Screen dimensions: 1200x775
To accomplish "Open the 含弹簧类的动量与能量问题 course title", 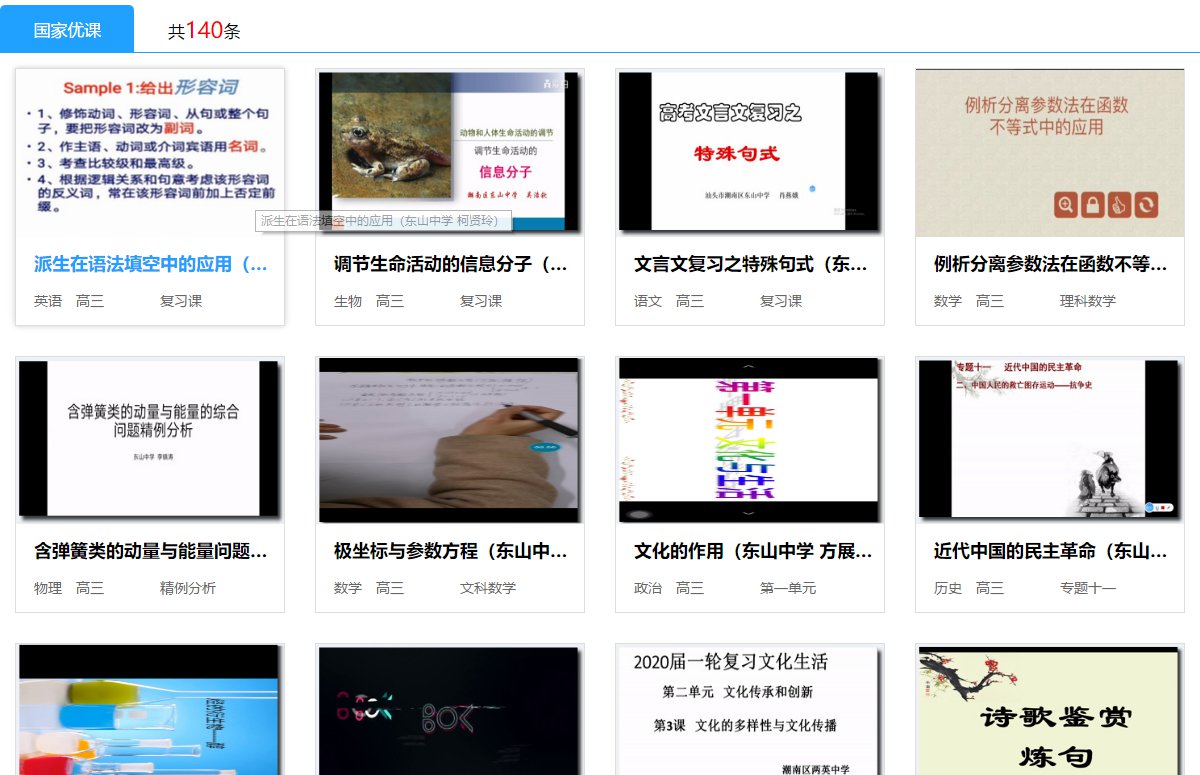I will pyautogui.click(x=150, y=551).
